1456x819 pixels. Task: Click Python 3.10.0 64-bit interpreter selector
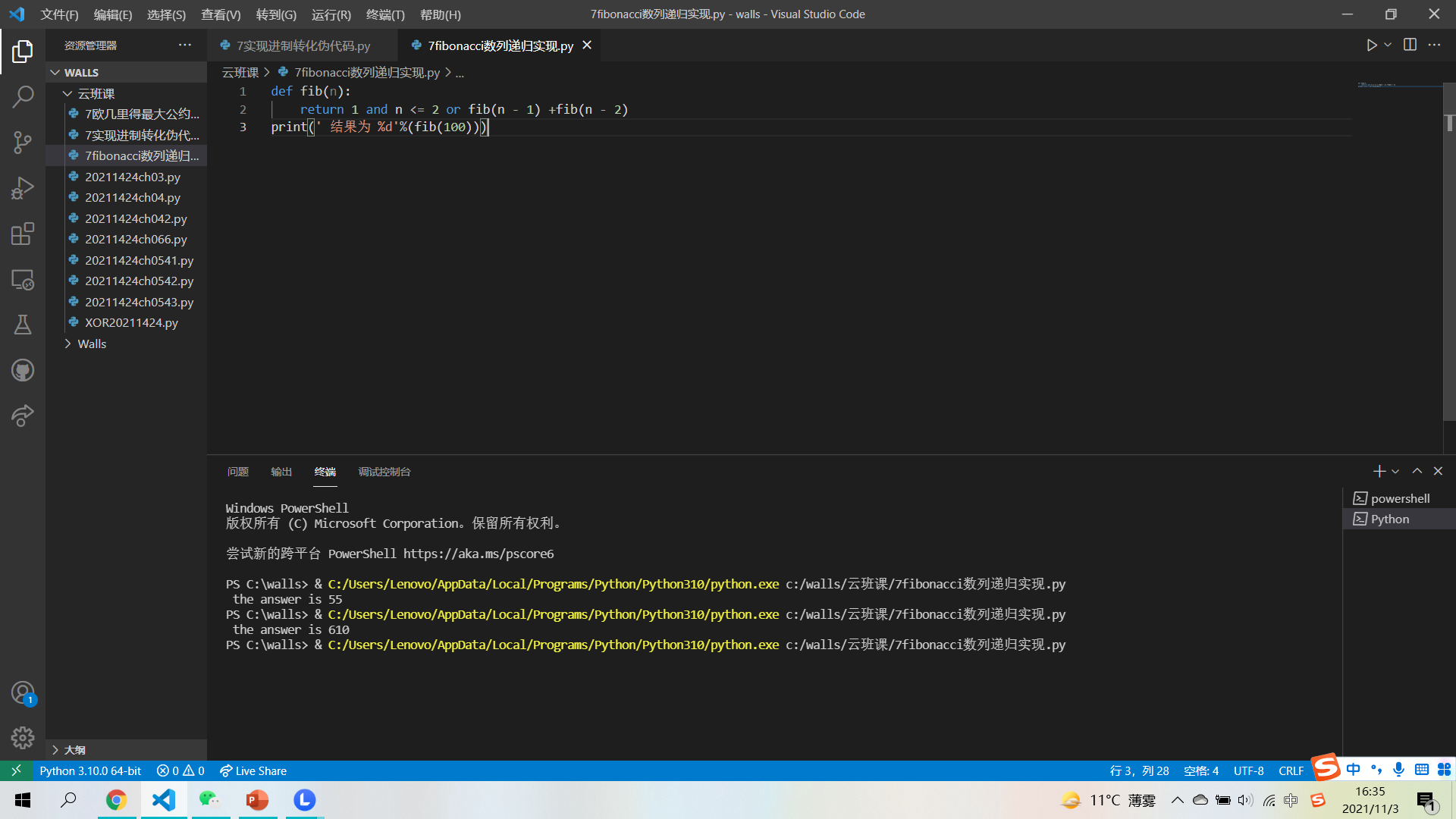click(90, 770)
